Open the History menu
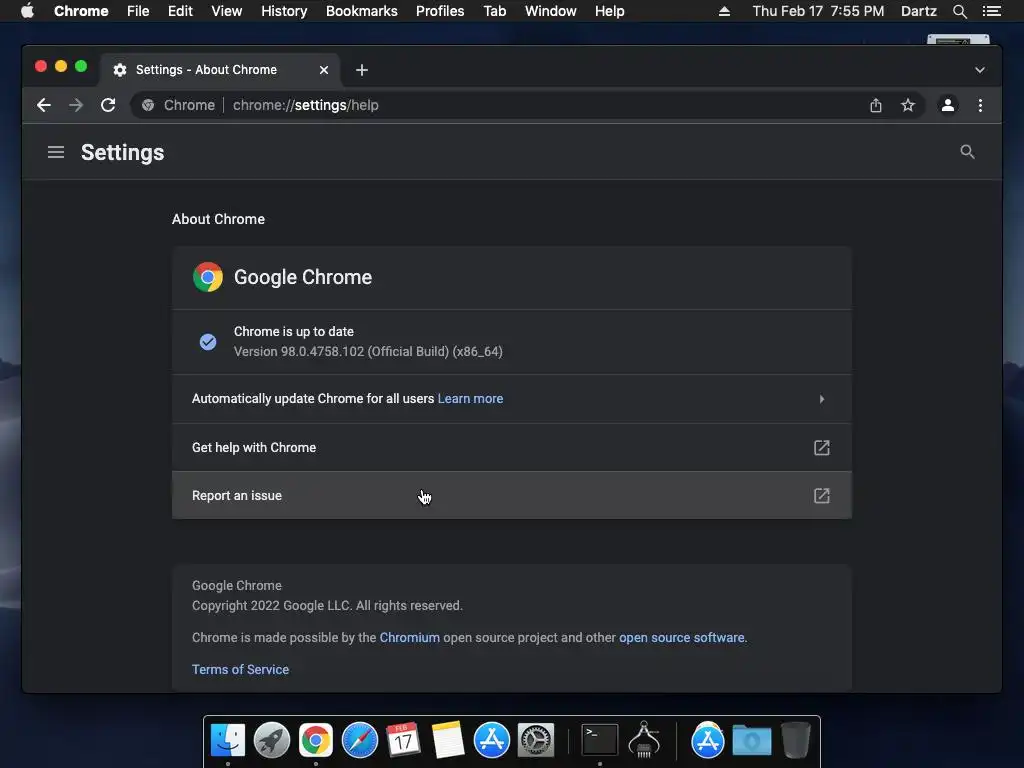This screenshot has height=768, width=1024. point(284,11)
